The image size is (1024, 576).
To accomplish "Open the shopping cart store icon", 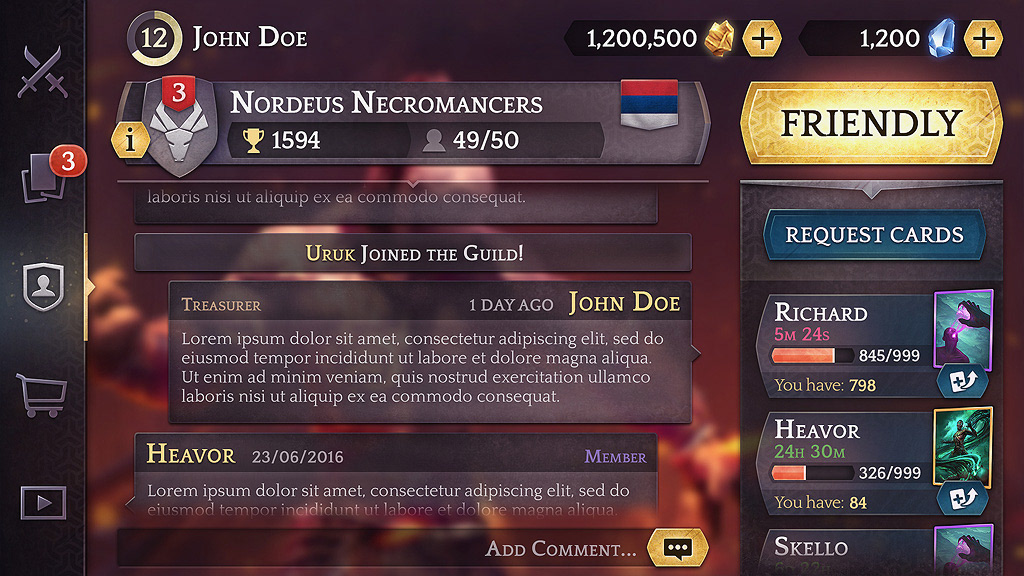I will tap(42, 395).
